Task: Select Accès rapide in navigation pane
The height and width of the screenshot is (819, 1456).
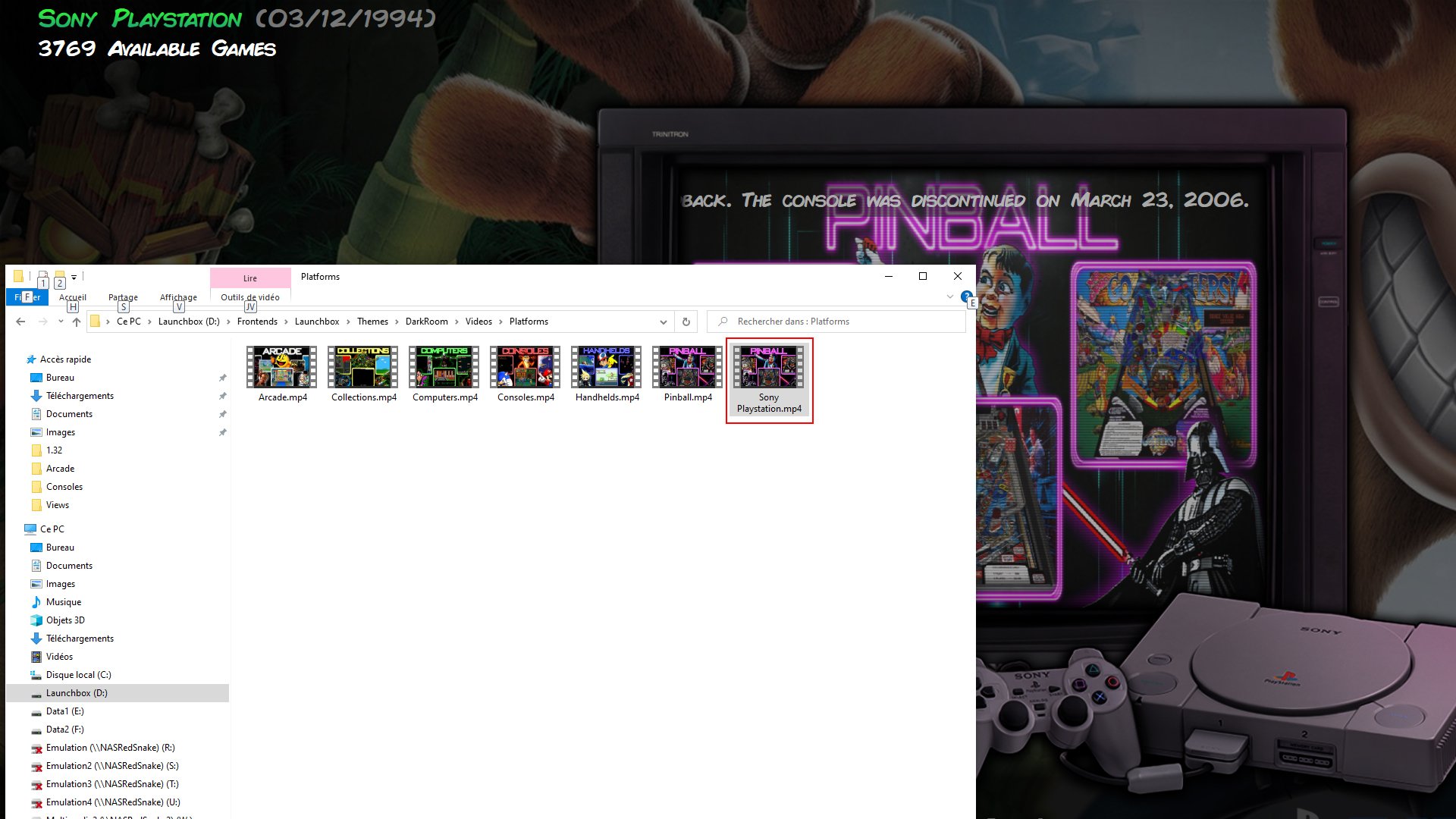Action: click(65, 359)
